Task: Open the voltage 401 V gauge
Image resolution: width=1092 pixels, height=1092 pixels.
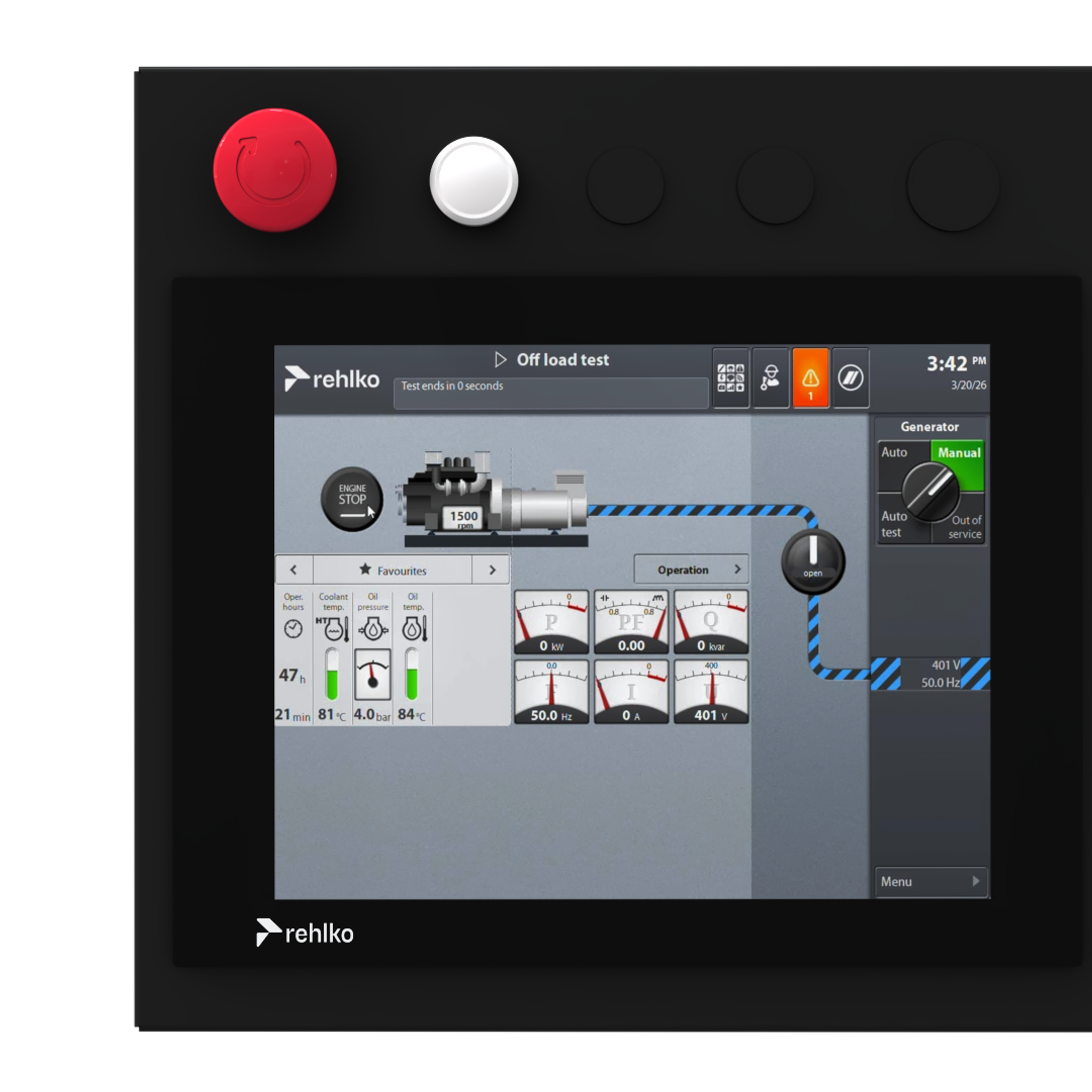Action: pos(711,692)
